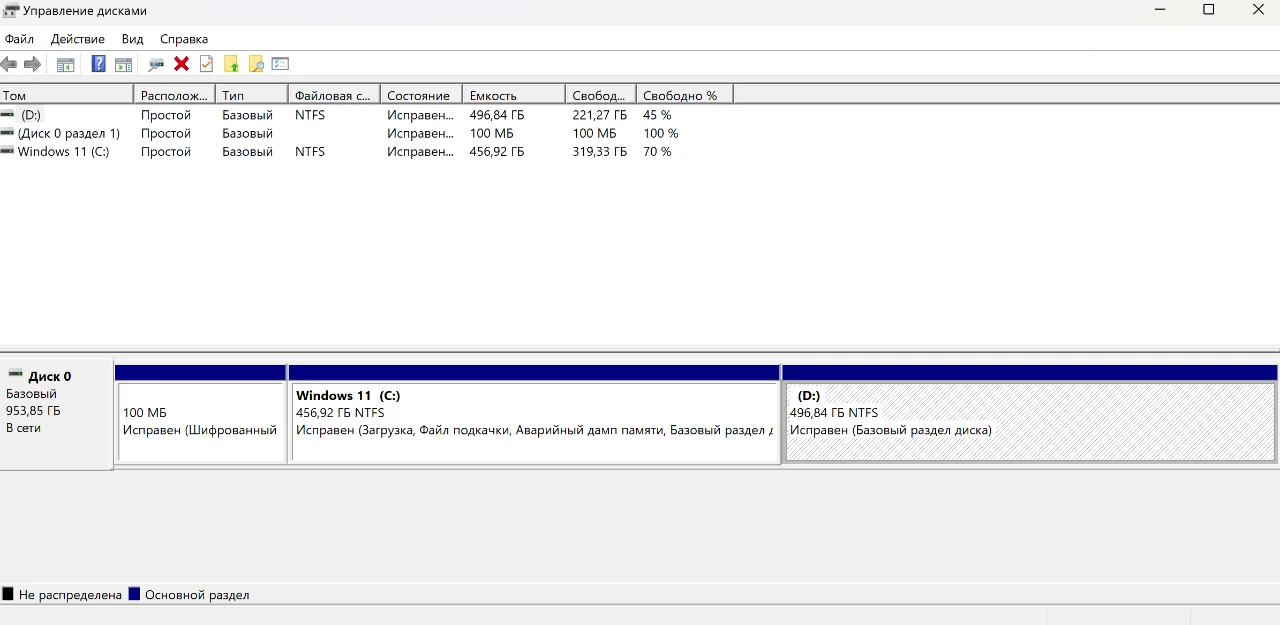
Task: Click the connect/rescan disk toolbar icon
Action: tap(156, 64)
